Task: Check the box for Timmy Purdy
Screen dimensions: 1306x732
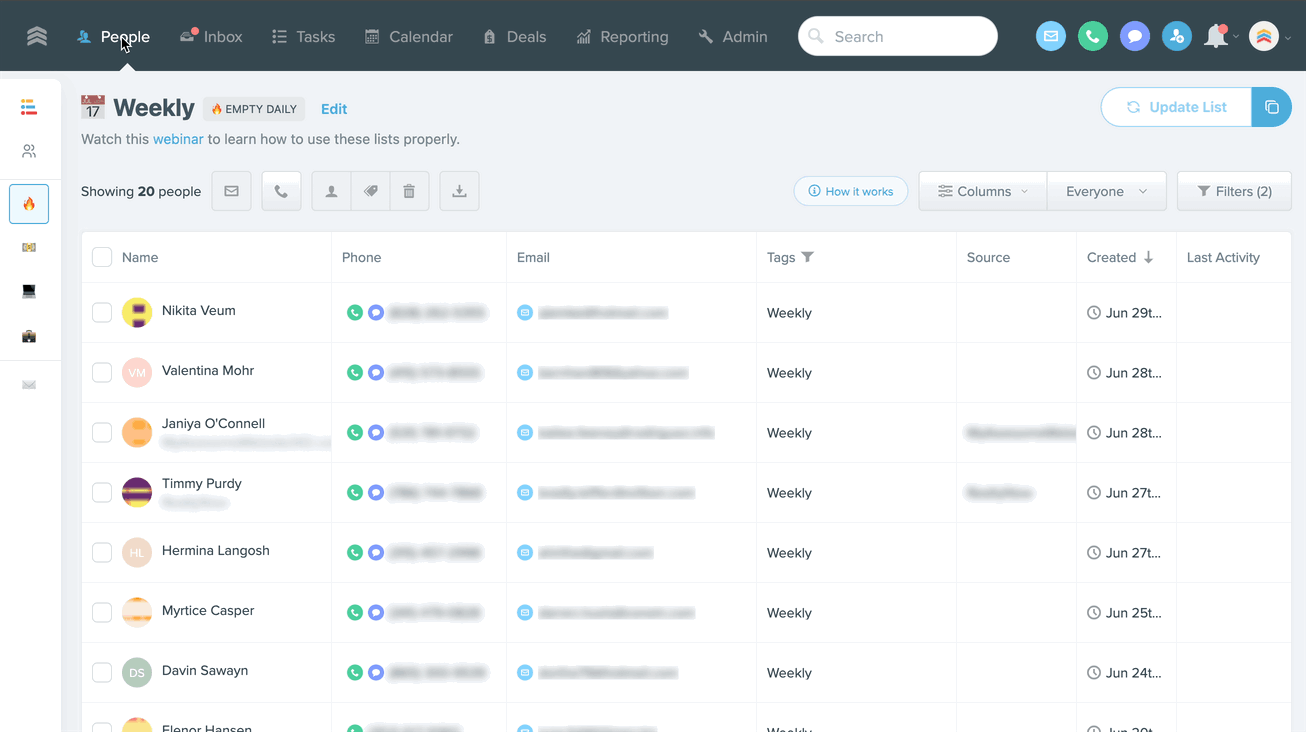Action: [102, 493]
